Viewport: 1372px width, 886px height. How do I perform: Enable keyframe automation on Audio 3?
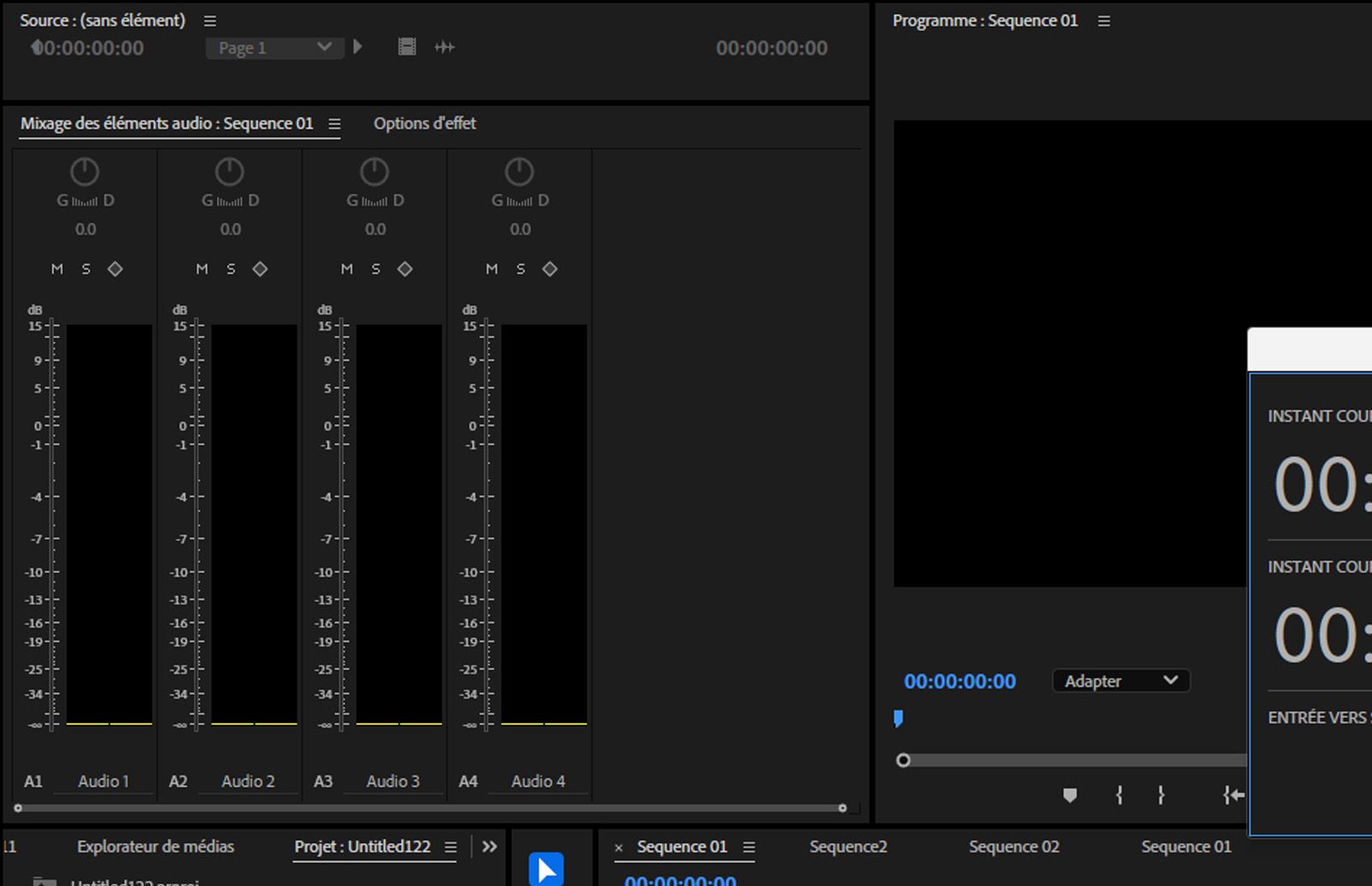tap(406, 268)
